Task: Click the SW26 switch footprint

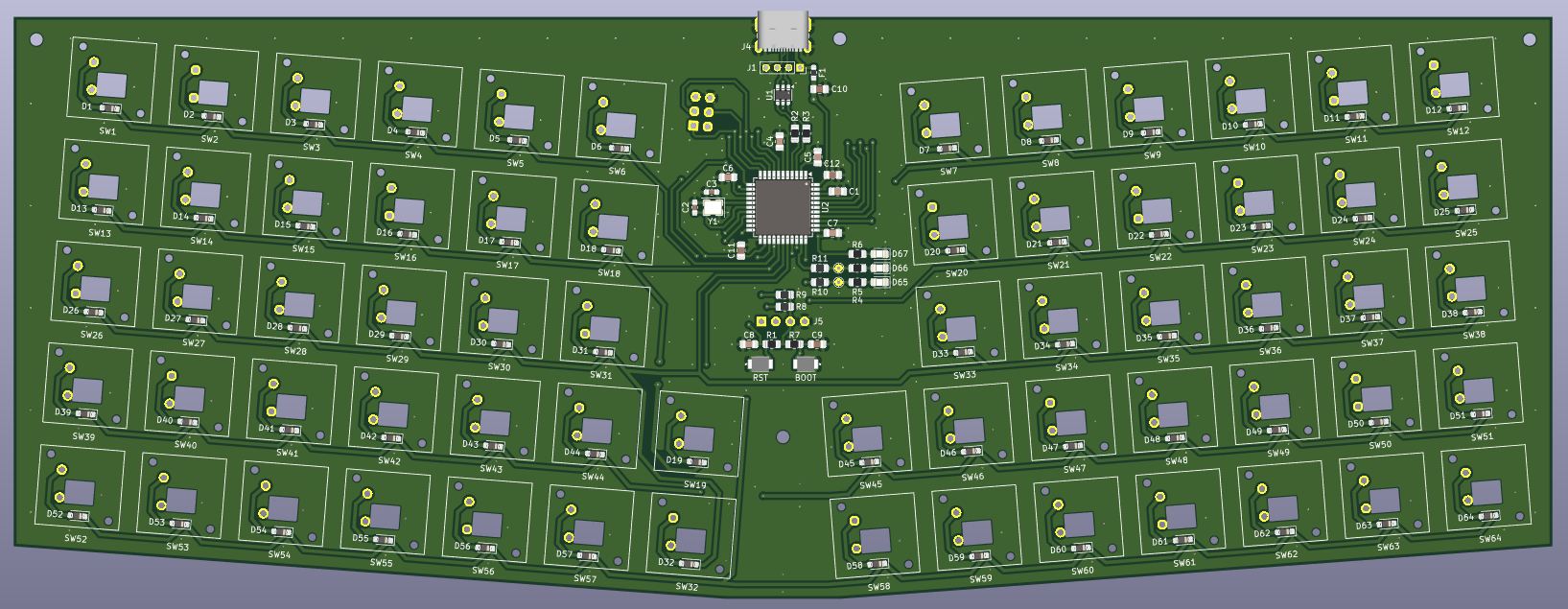Action: [x=97, y=284]
